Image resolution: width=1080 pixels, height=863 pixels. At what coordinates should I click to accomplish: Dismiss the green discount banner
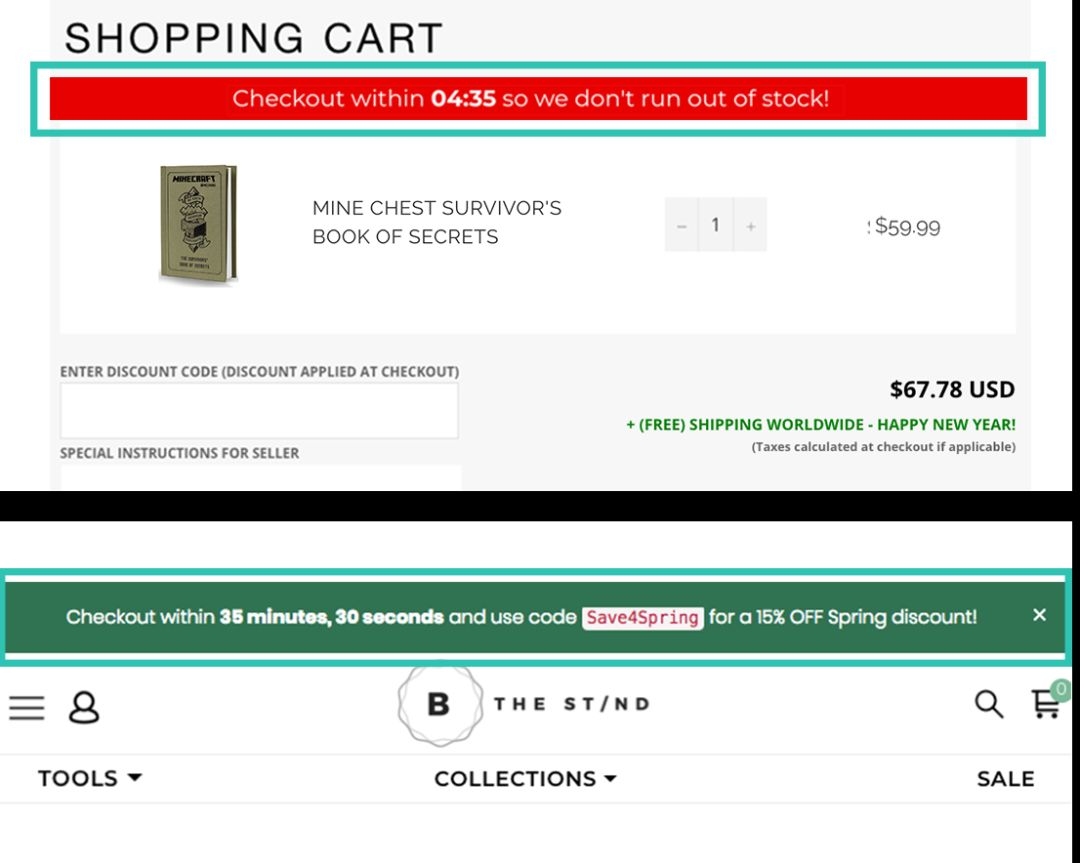tap(1039, 614)
